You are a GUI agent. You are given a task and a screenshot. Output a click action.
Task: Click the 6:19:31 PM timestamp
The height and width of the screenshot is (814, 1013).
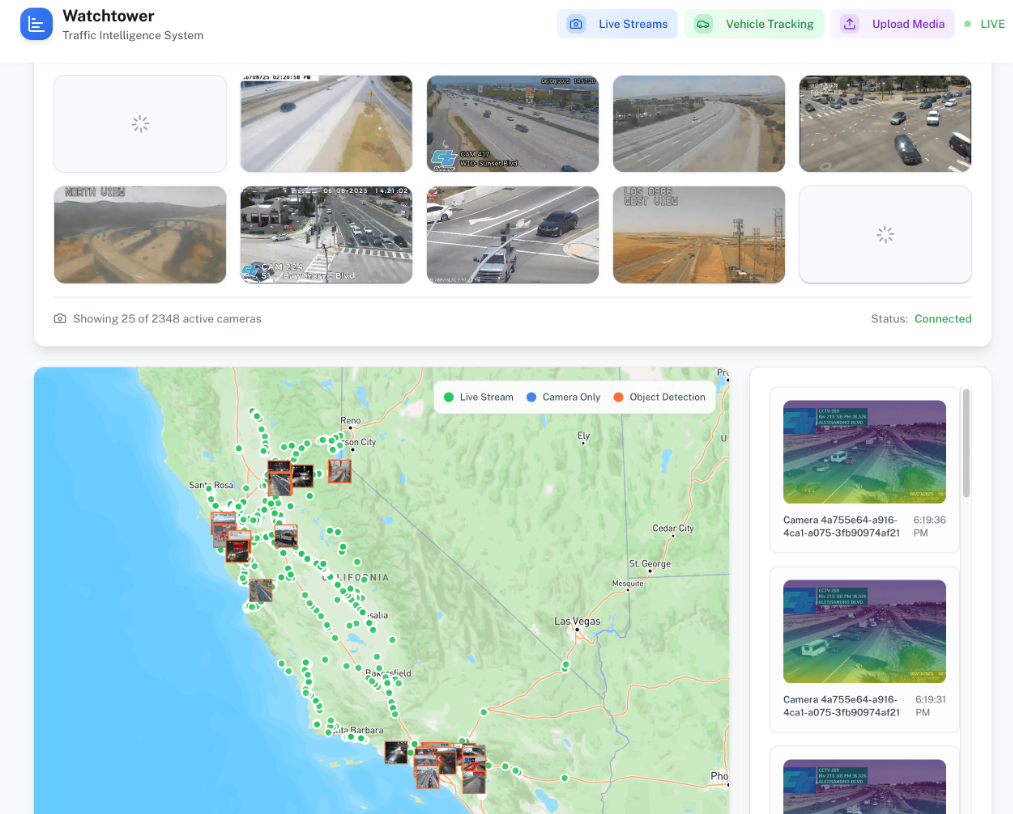[930, 705]
